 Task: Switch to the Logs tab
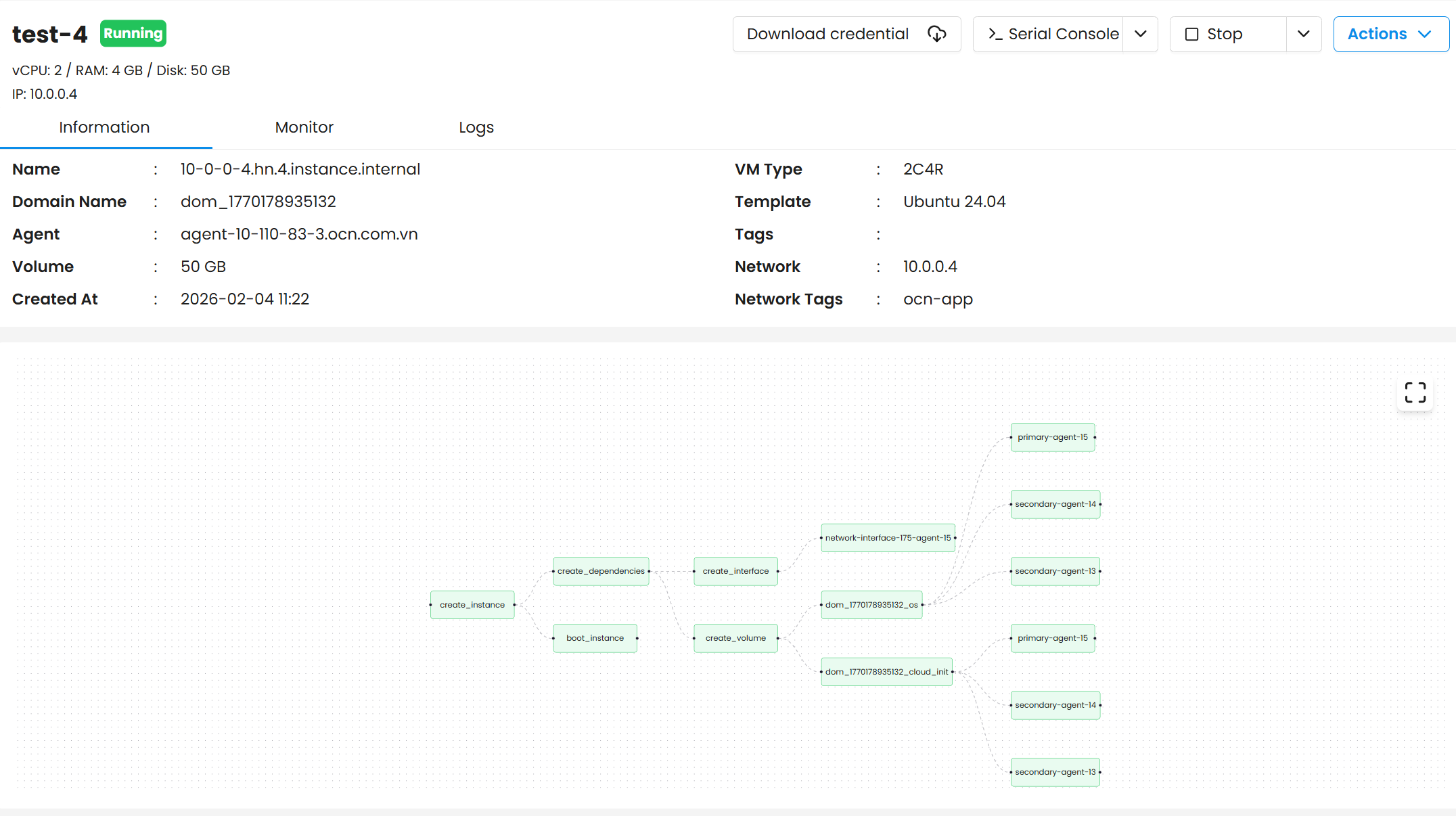(x=476, y=127)
